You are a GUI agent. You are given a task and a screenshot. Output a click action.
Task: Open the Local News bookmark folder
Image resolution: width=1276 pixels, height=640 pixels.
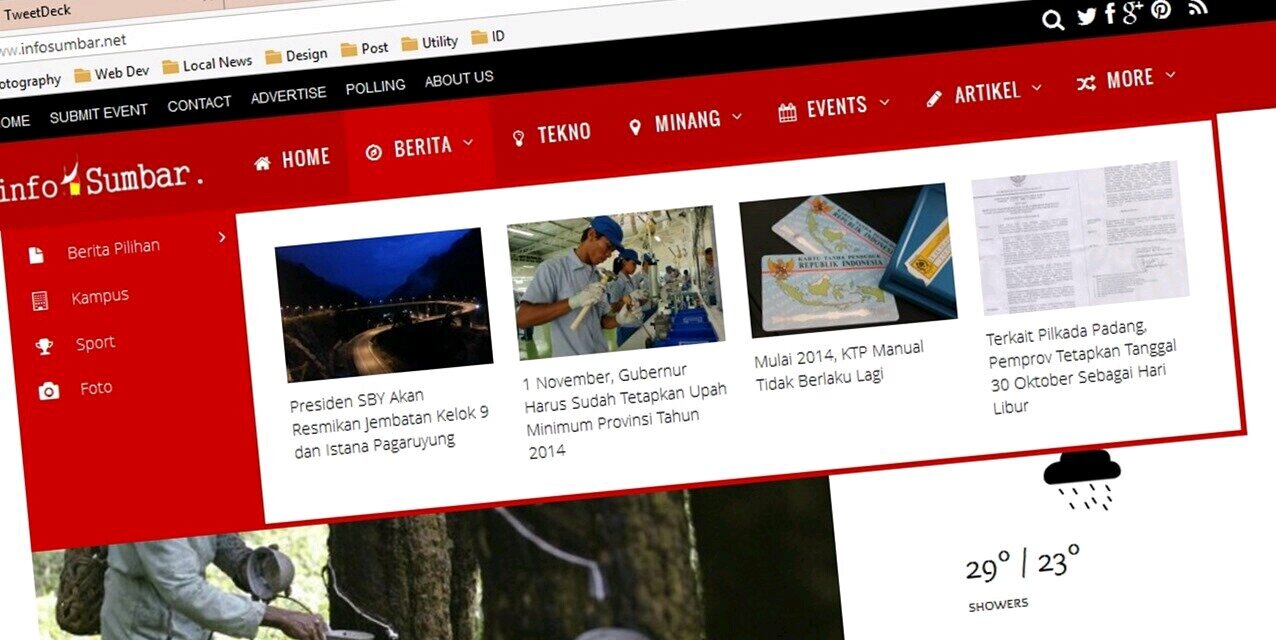pos(207,64)
